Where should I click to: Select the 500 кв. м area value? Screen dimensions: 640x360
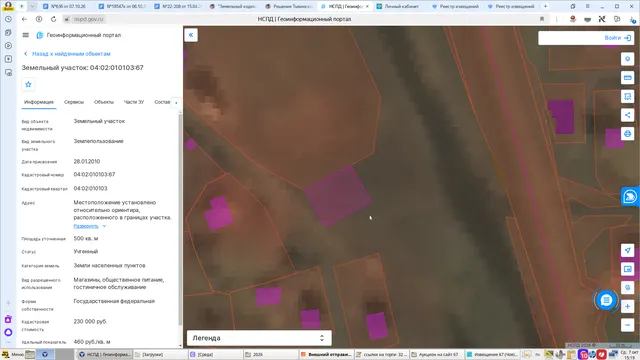[x=86, y=238]
